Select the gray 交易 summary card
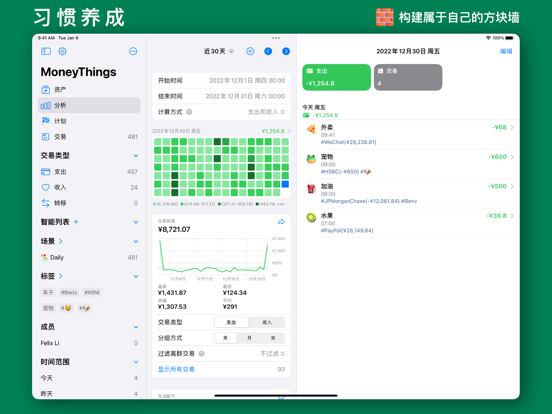Image resolution: width=552 pixels, height=414 pixels. 408,77
